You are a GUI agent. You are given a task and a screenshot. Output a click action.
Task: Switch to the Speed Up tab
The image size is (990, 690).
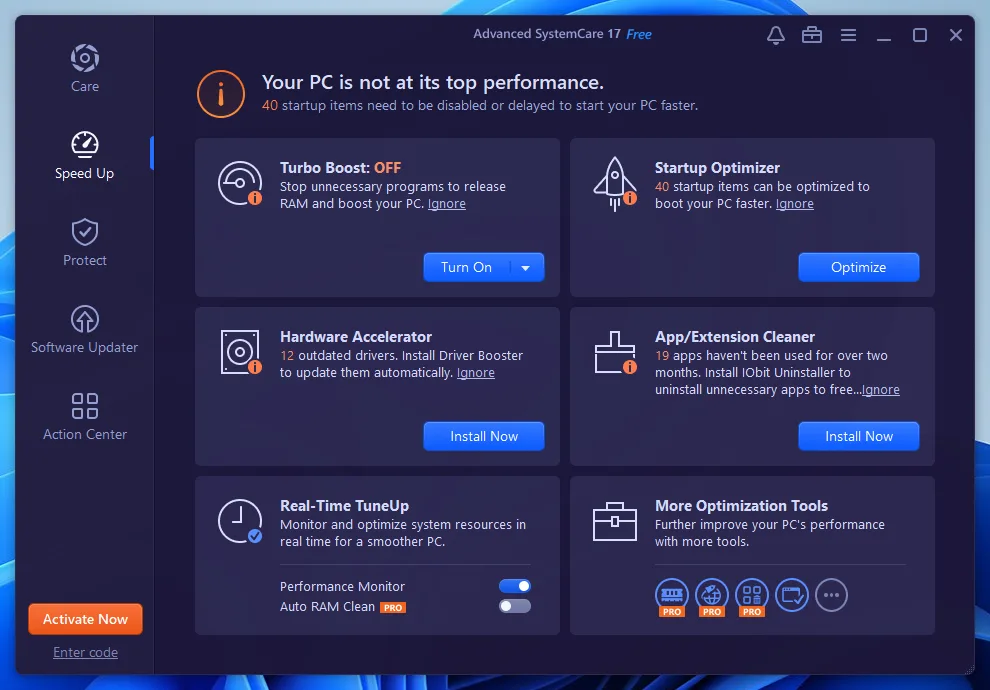pos(84,155)
